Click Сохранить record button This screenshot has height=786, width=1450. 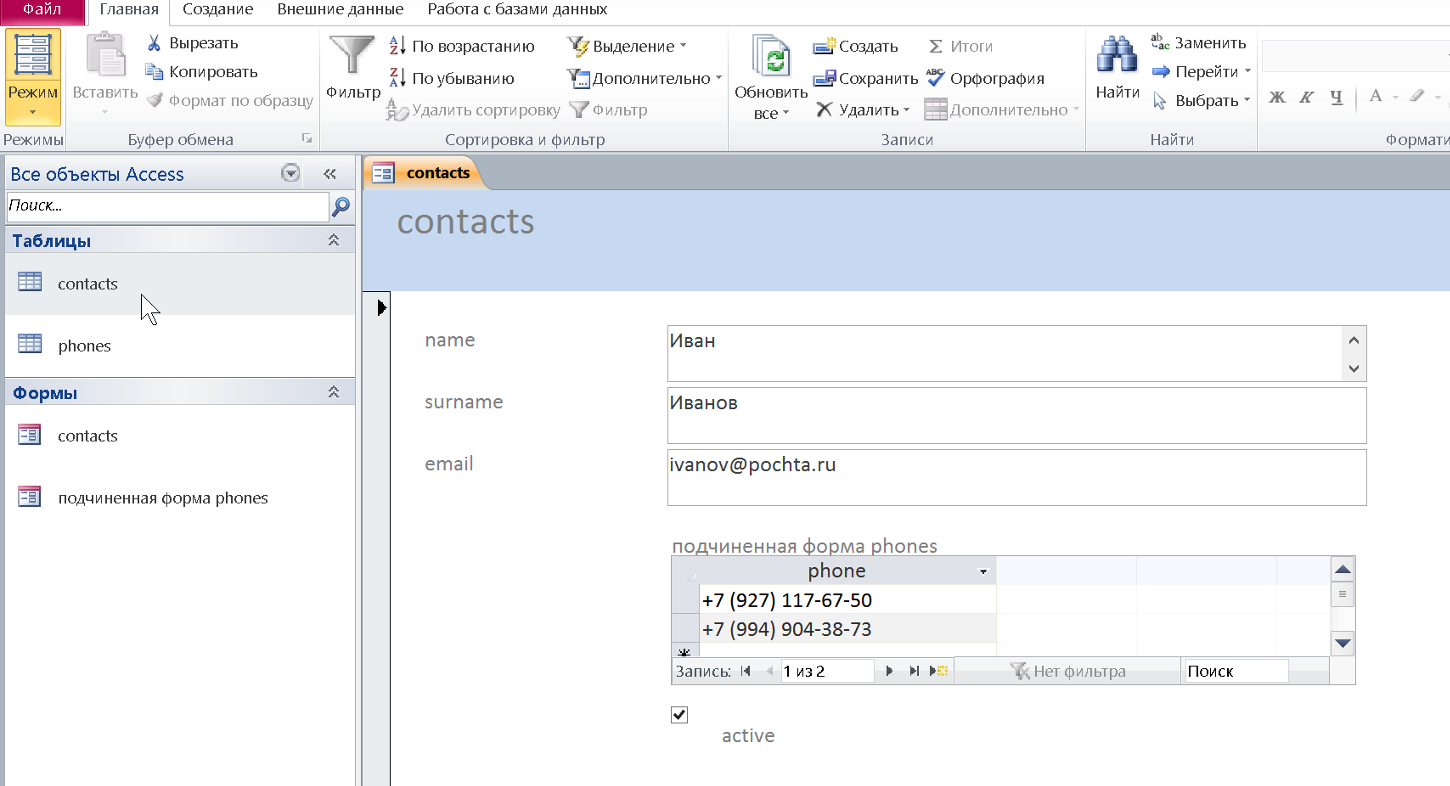[866, 78]
